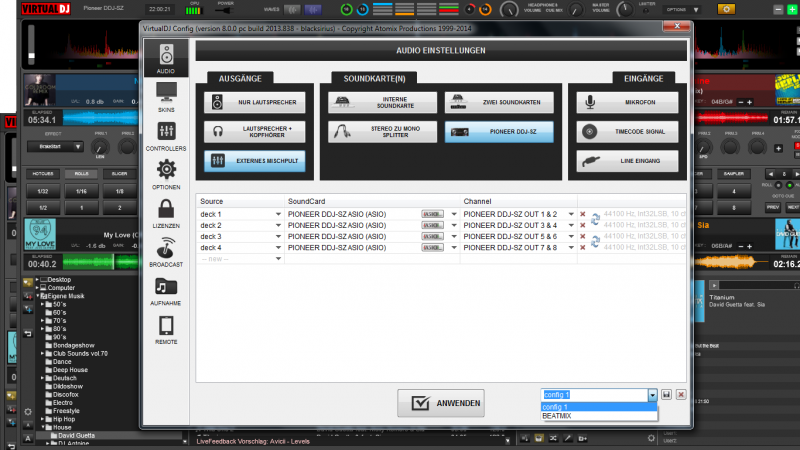Choose config 1 from dropdown list

599,407
